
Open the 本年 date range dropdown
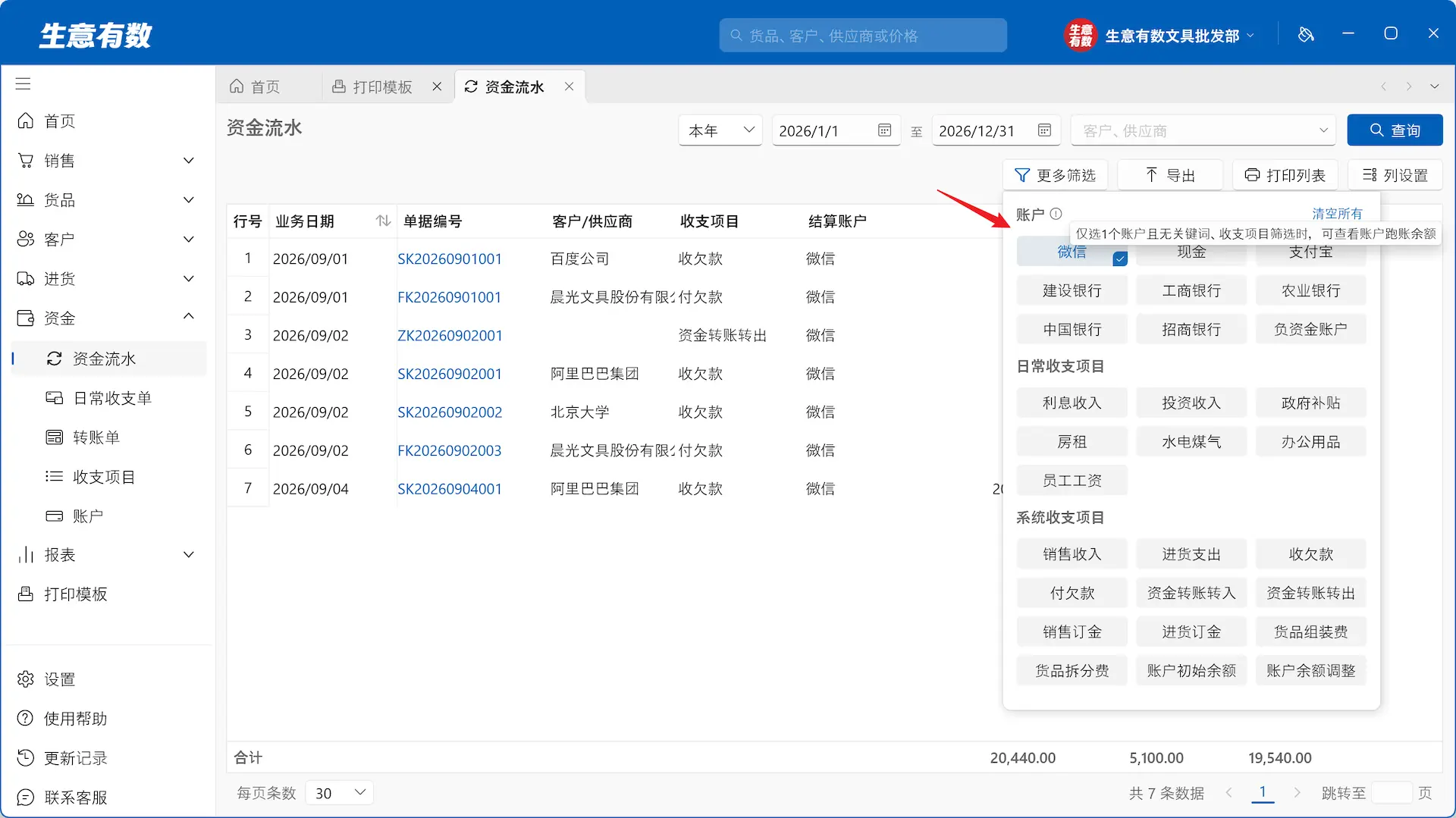point(720,130)
